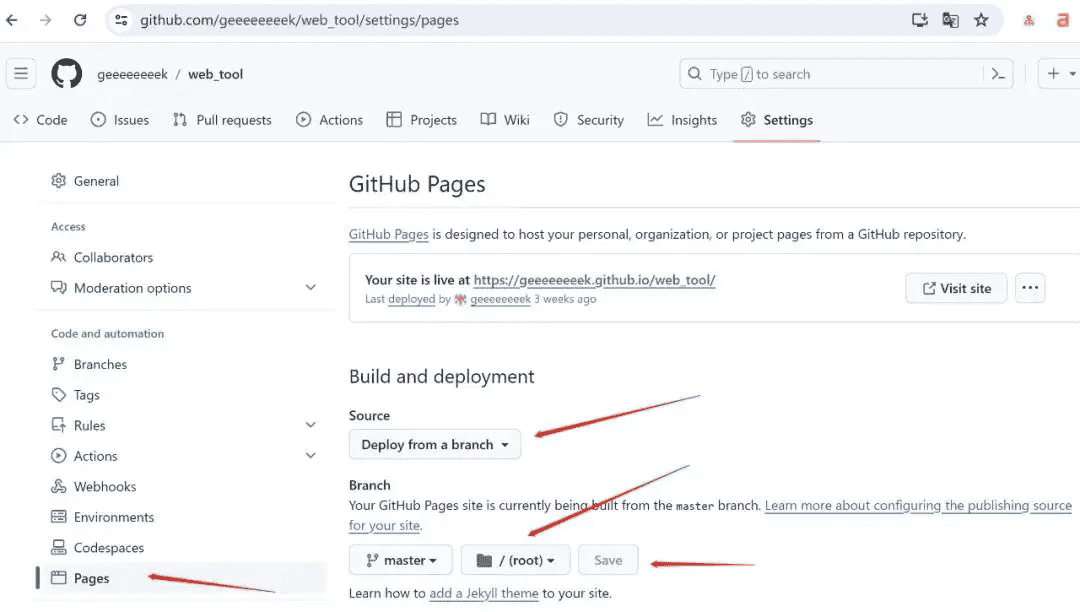Click the browser reload icon
Viewport: 1080px width, 612px height.
pyautogui.click(x=80, y=20)
